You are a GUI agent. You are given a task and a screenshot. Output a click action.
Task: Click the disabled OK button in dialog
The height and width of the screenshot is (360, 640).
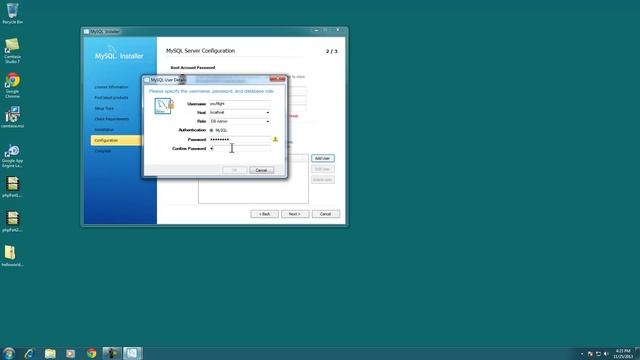coord(235,170)
